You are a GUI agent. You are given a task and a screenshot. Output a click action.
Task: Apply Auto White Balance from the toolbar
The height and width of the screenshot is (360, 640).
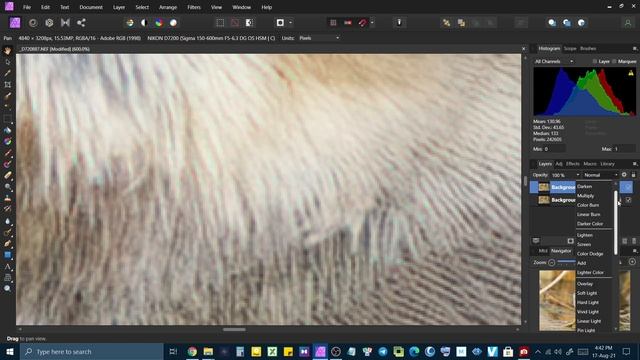pyautogui.click(x=173, y=23)
